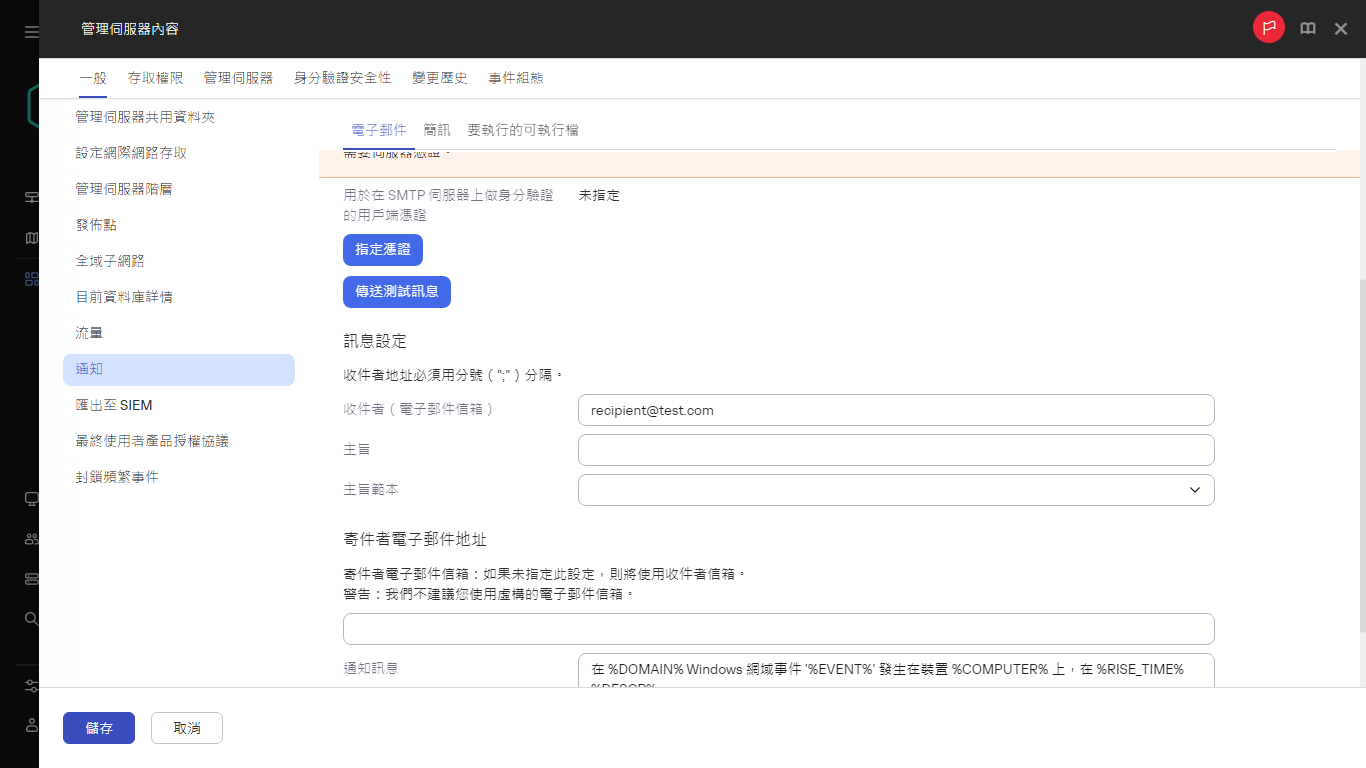The height and width of the screenshot is (768, 1366).
Task: Open the settings sliders icon in the sidebar
Action: [31, 685]
